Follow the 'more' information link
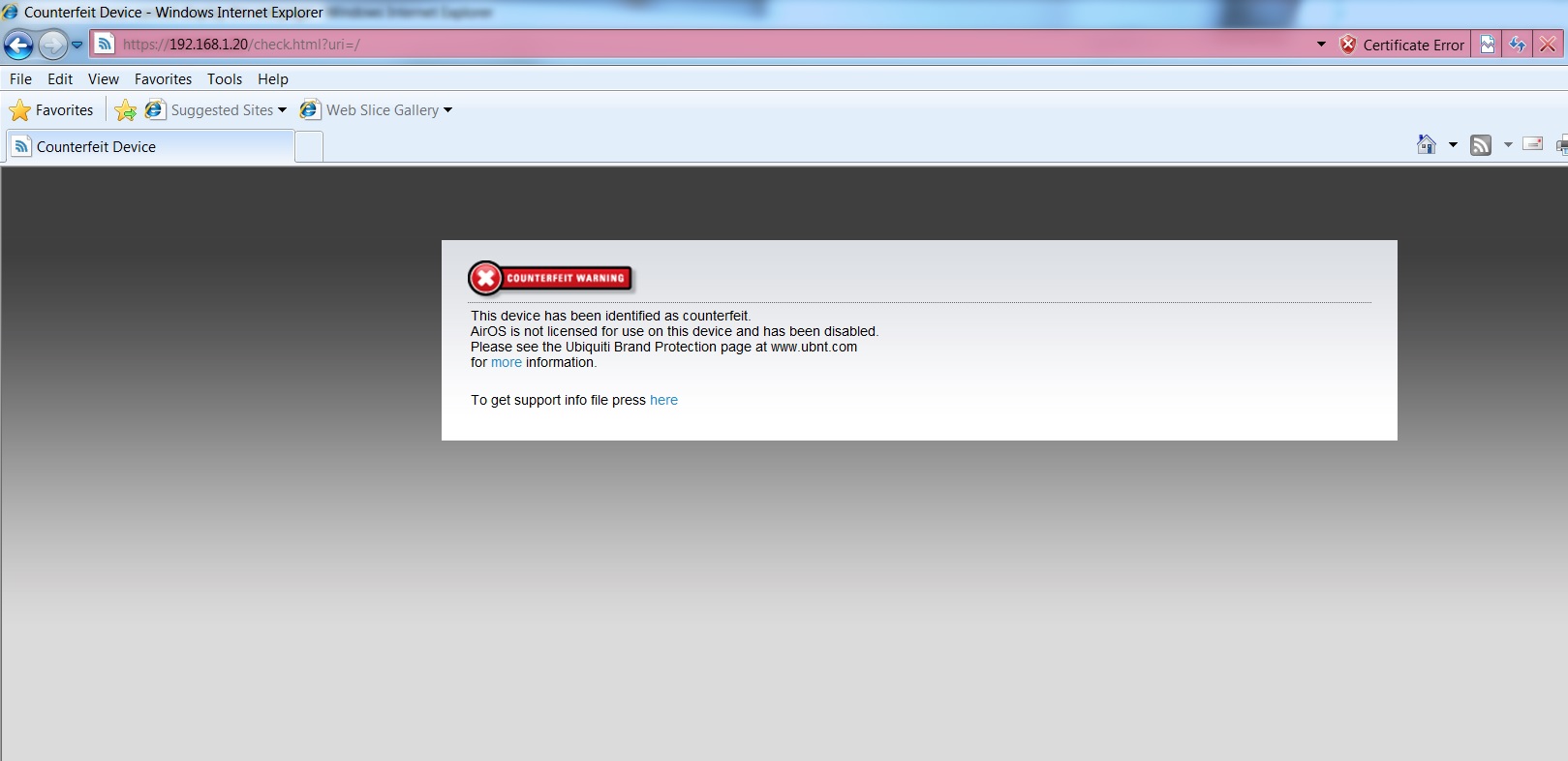 (507, 362)
